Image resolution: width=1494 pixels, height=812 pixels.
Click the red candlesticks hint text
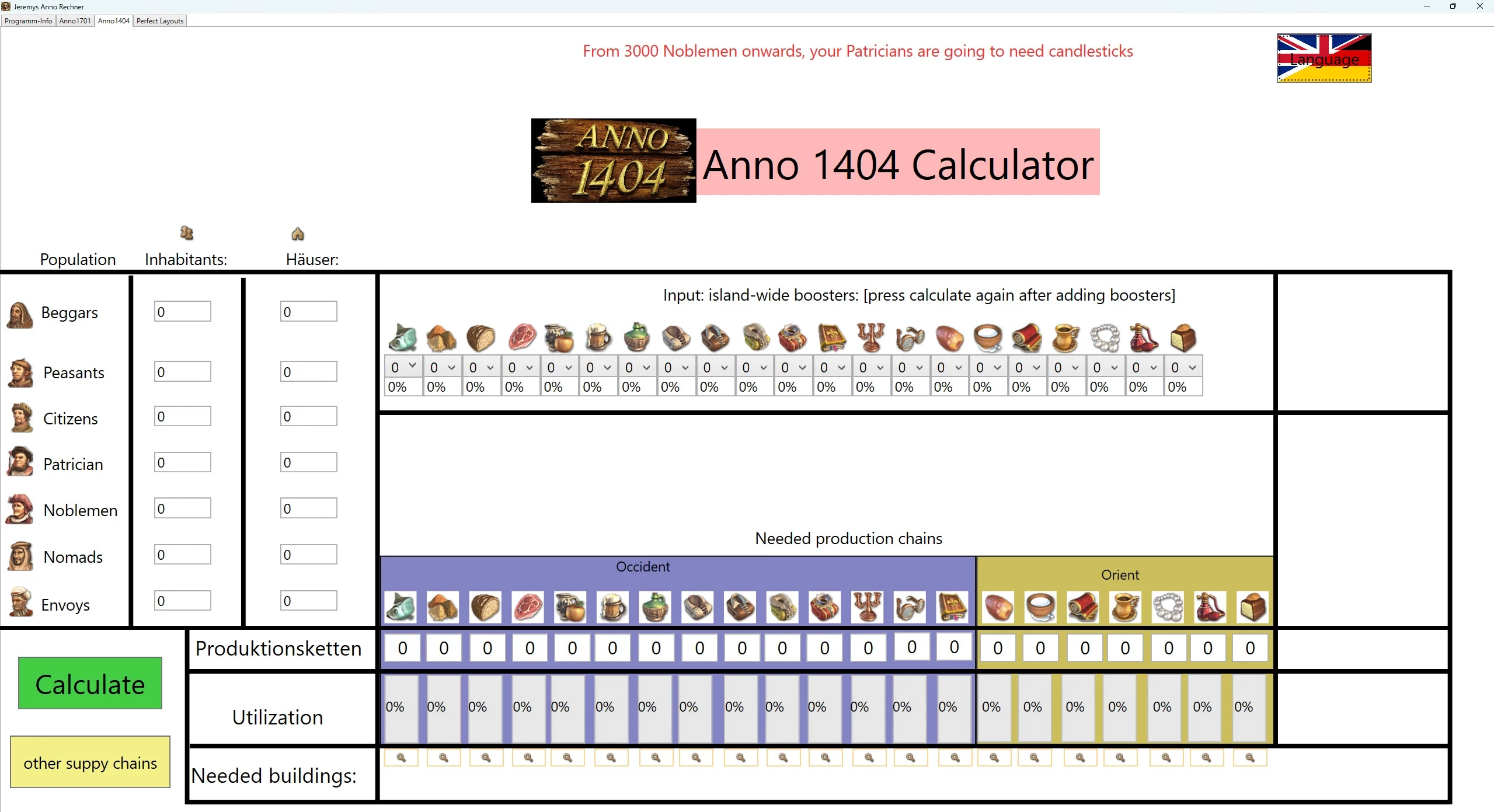(x=858, y=51)
